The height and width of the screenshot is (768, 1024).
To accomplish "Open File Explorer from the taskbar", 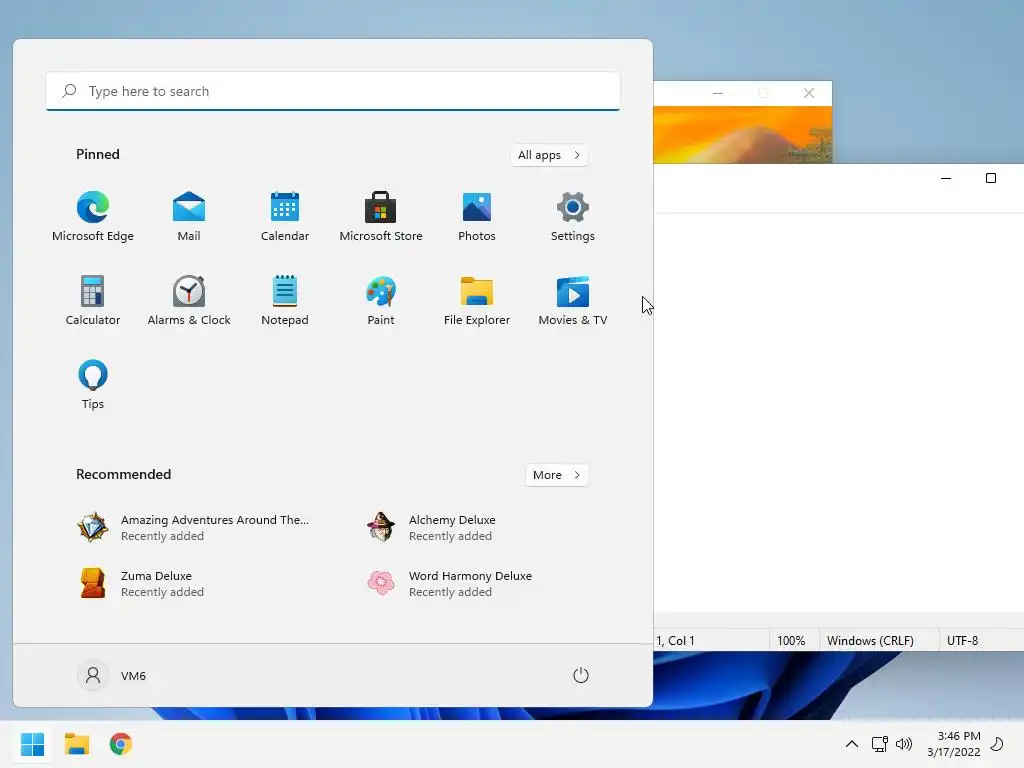I will click(76, 744).
